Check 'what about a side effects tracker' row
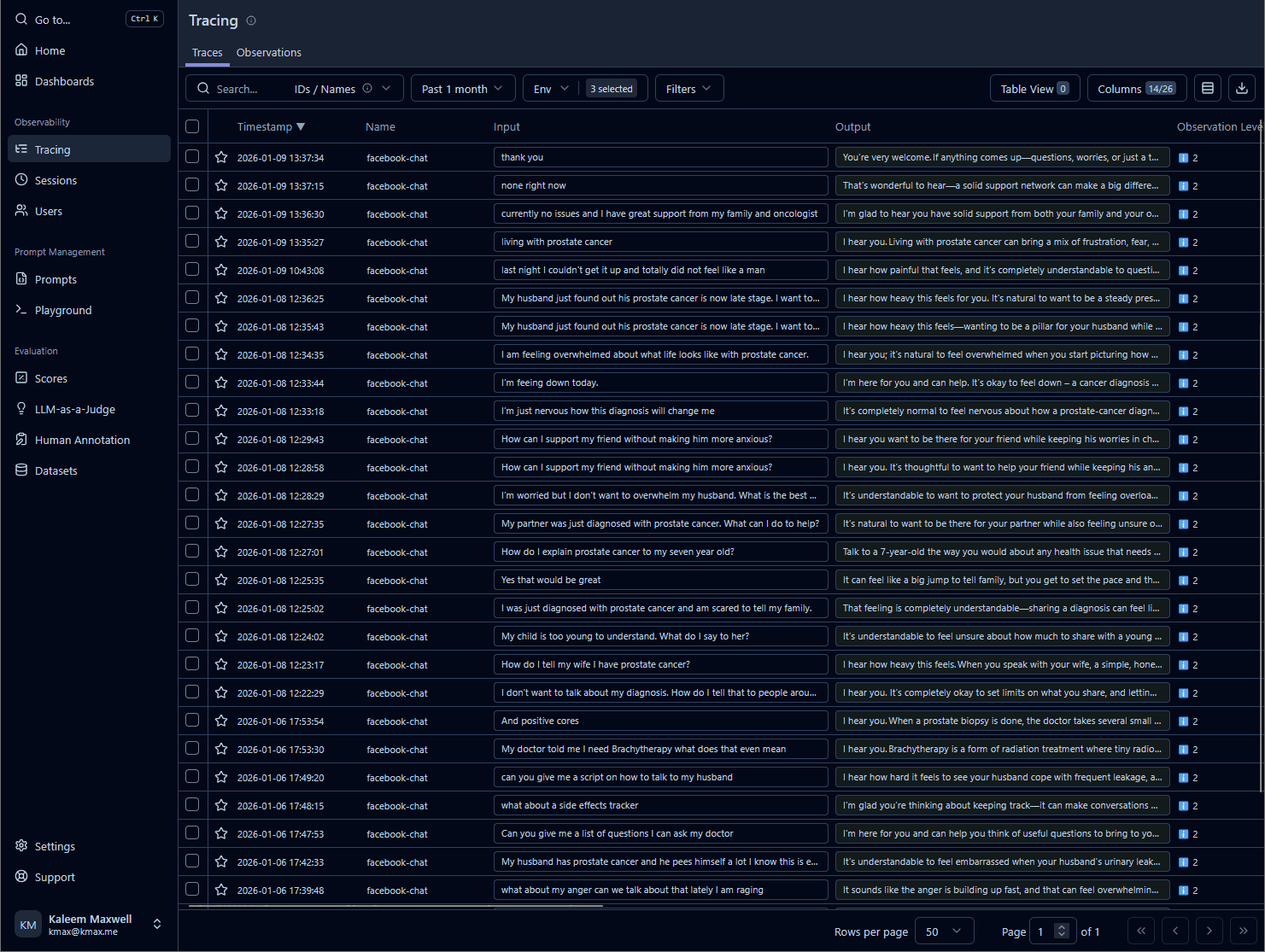The width and height of the screenshot is (1265, 952). coord(192,804)
